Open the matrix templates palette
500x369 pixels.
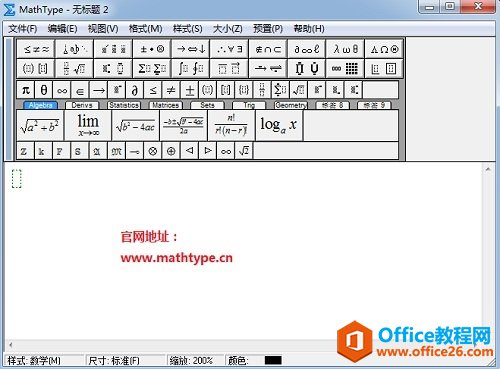pyautogui.click(x=345, y=69)
